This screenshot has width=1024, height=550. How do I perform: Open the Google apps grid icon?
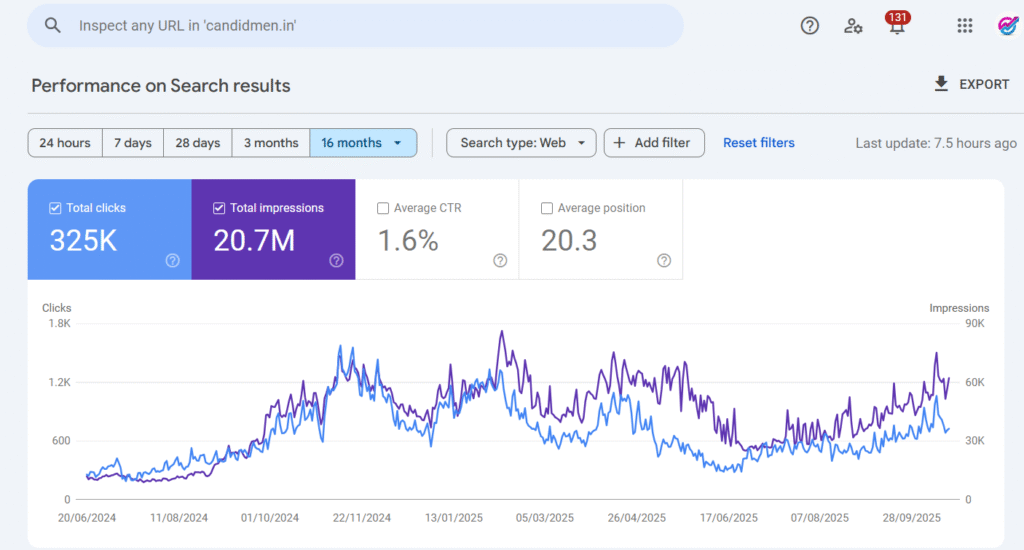965,26
